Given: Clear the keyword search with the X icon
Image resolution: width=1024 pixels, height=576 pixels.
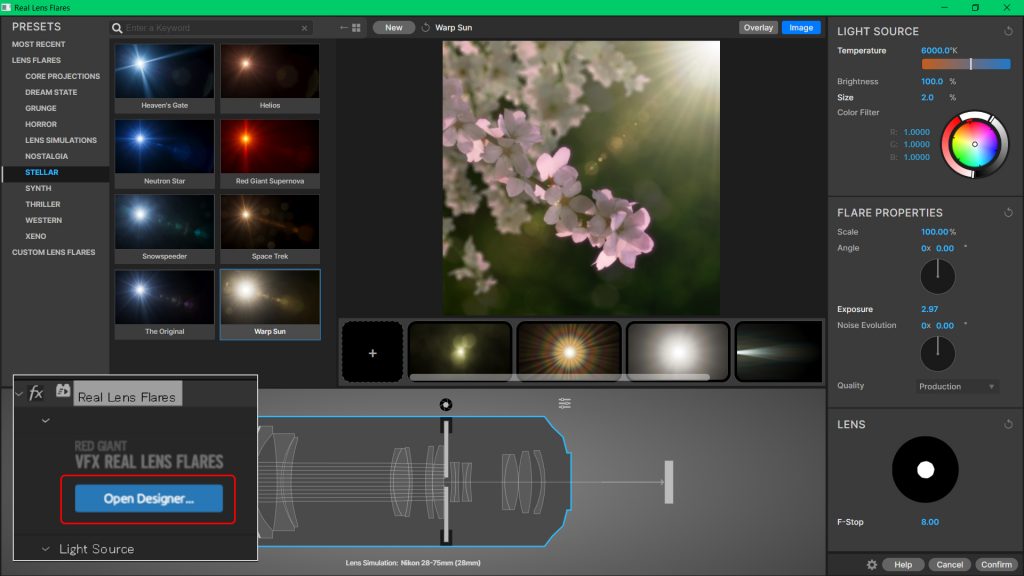Looking at the screenshot, I should (x=306, y=29).
